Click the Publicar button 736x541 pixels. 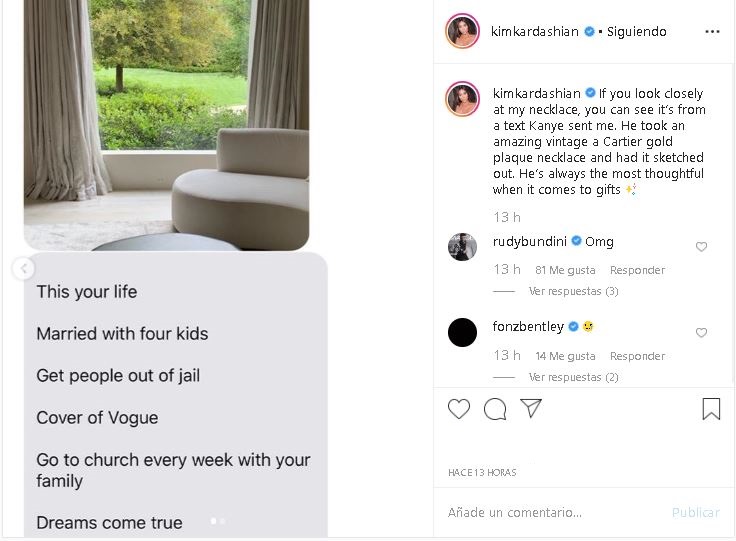click(695, 512)
